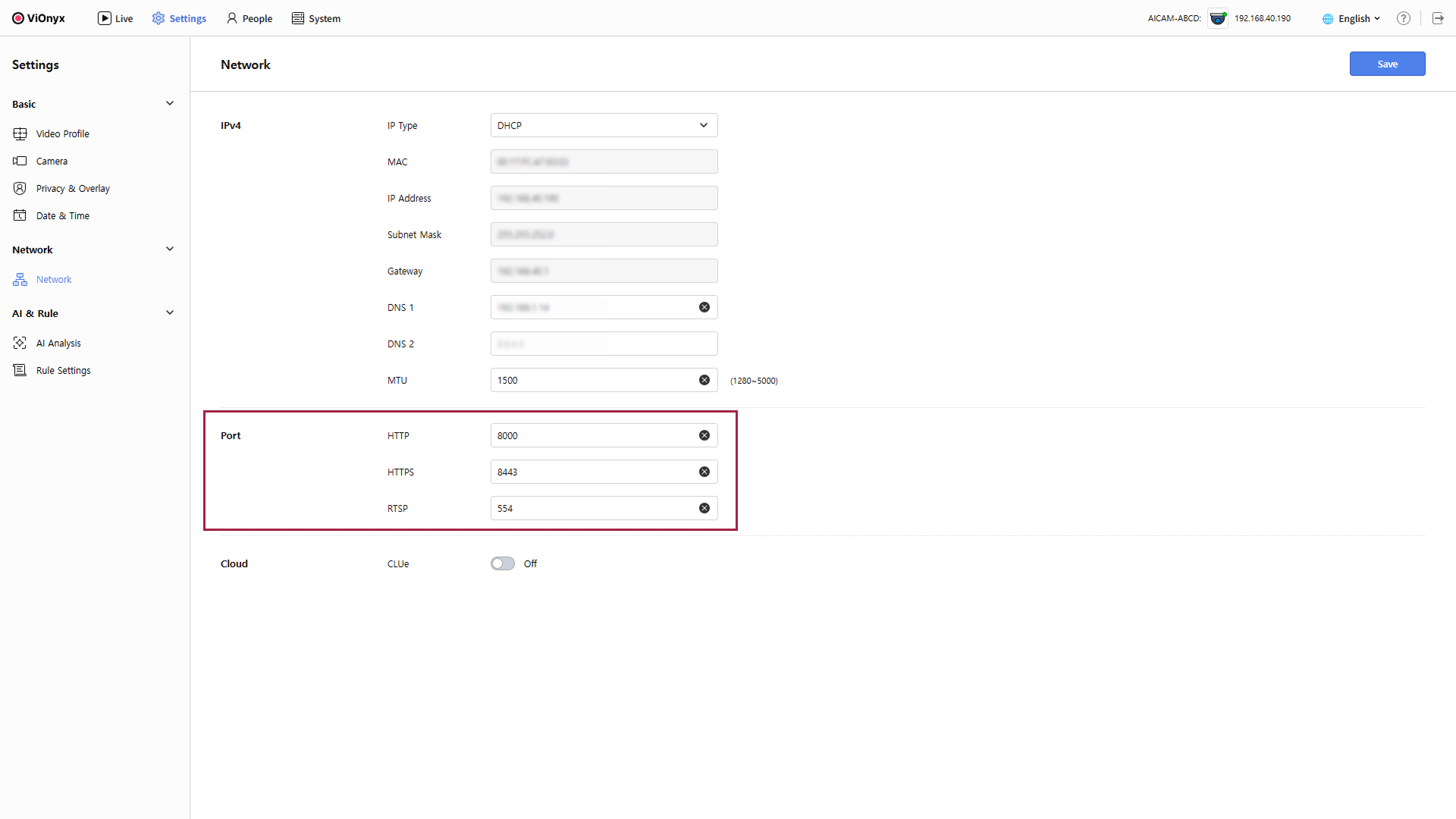Open the English language selector

coord(1351,18)
